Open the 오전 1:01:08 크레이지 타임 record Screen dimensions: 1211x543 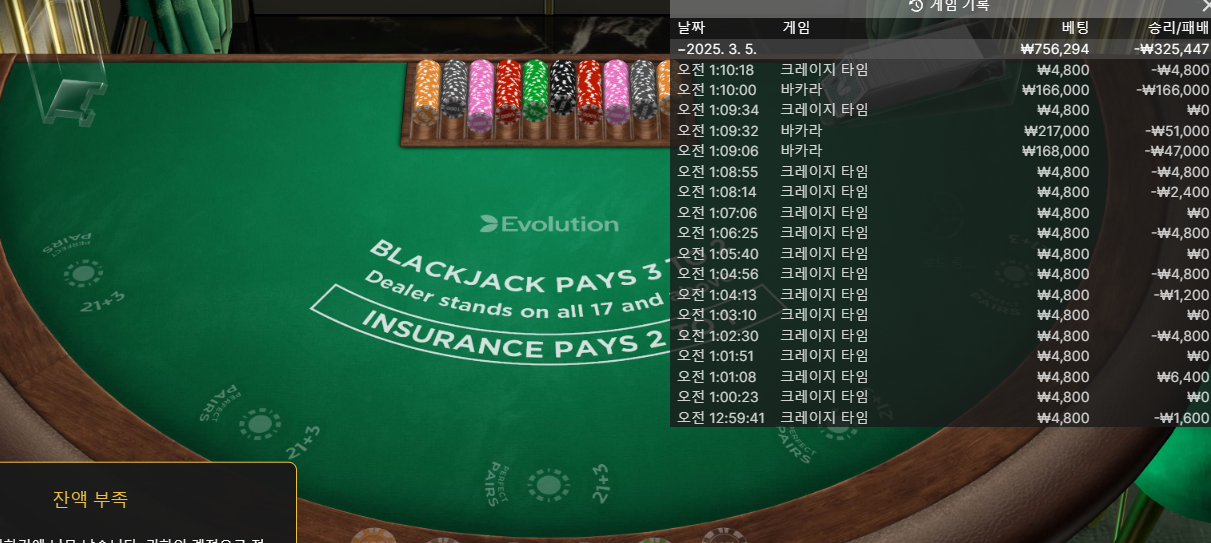(940, 376)
